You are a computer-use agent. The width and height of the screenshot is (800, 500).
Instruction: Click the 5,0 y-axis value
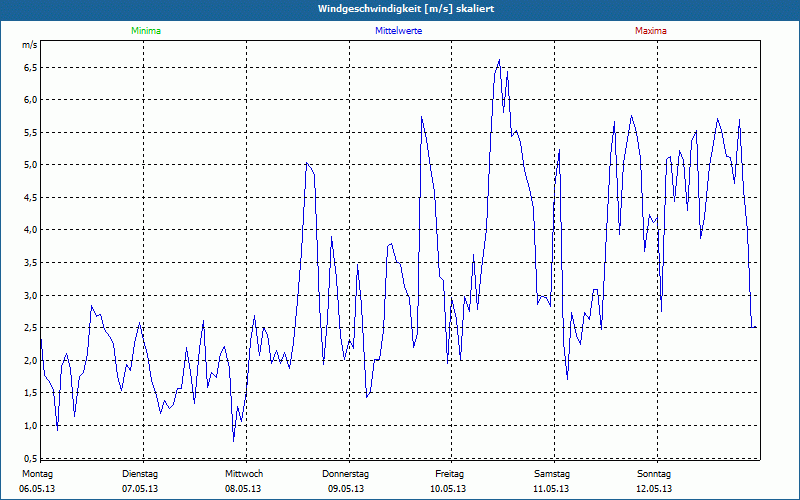point(31,165)
